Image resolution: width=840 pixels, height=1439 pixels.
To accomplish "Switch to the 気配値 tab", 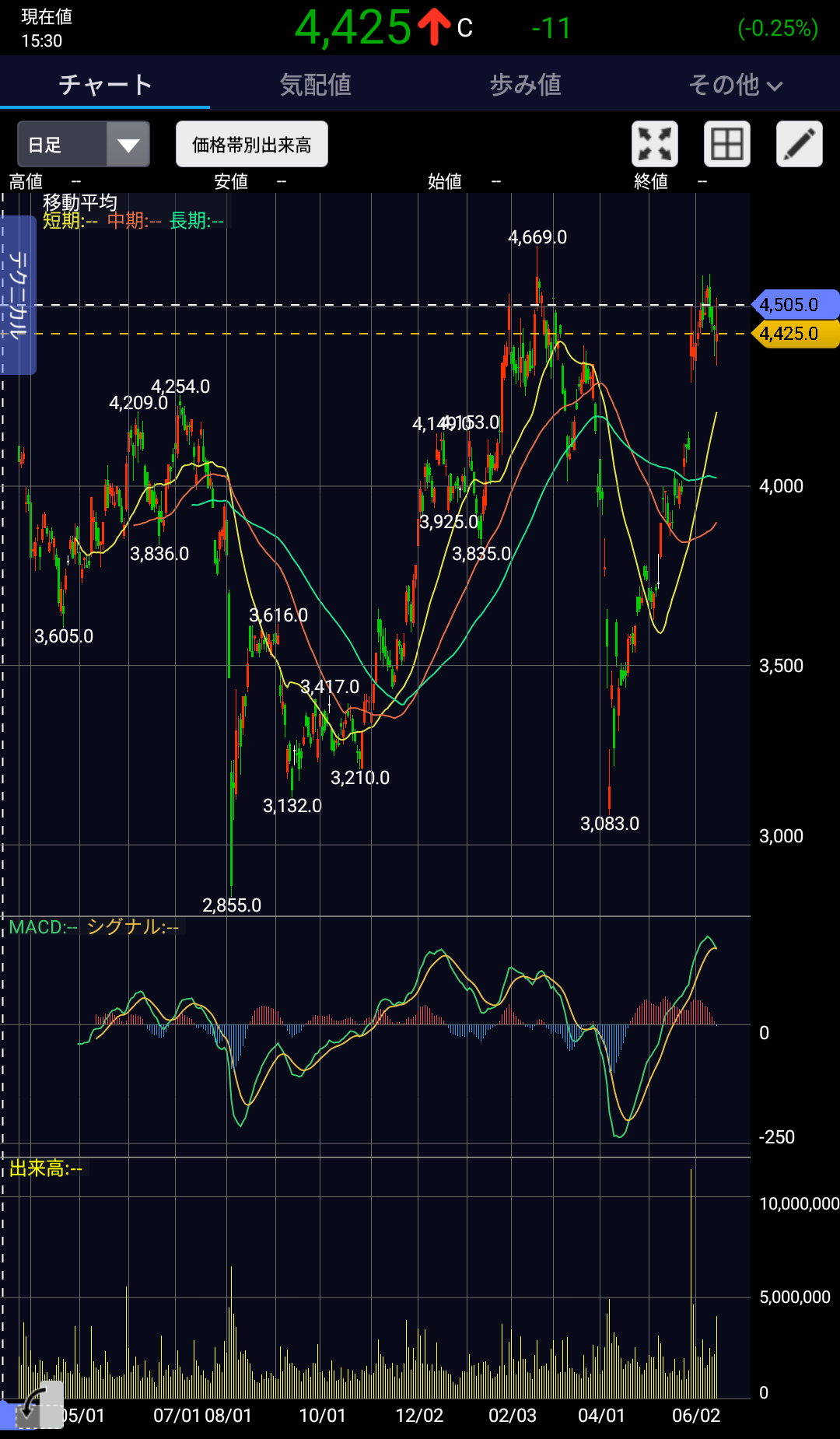I will click(315, 85).
